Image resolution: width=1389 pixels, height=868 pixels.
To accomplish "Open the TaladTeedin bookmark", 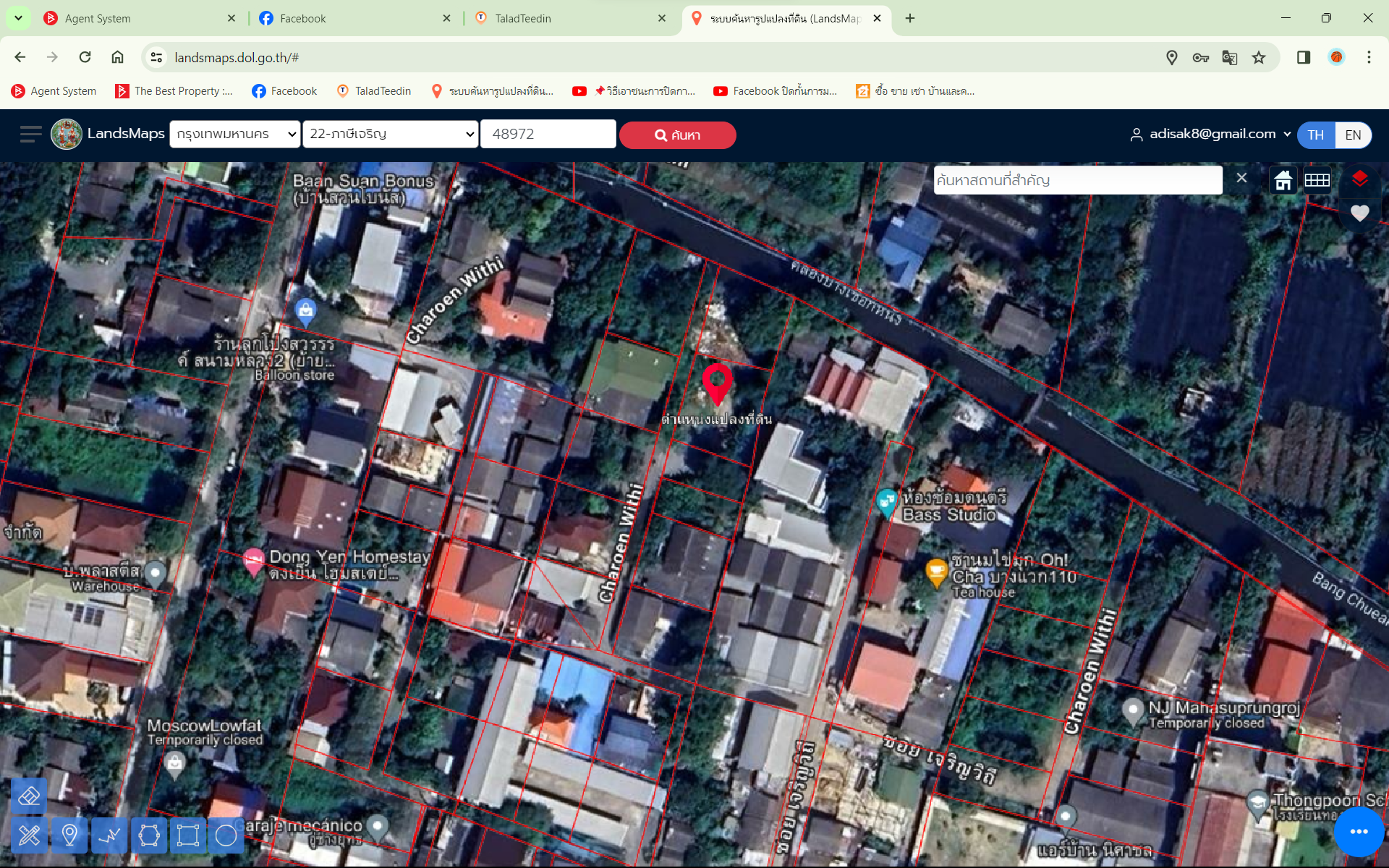I will 374,91.
